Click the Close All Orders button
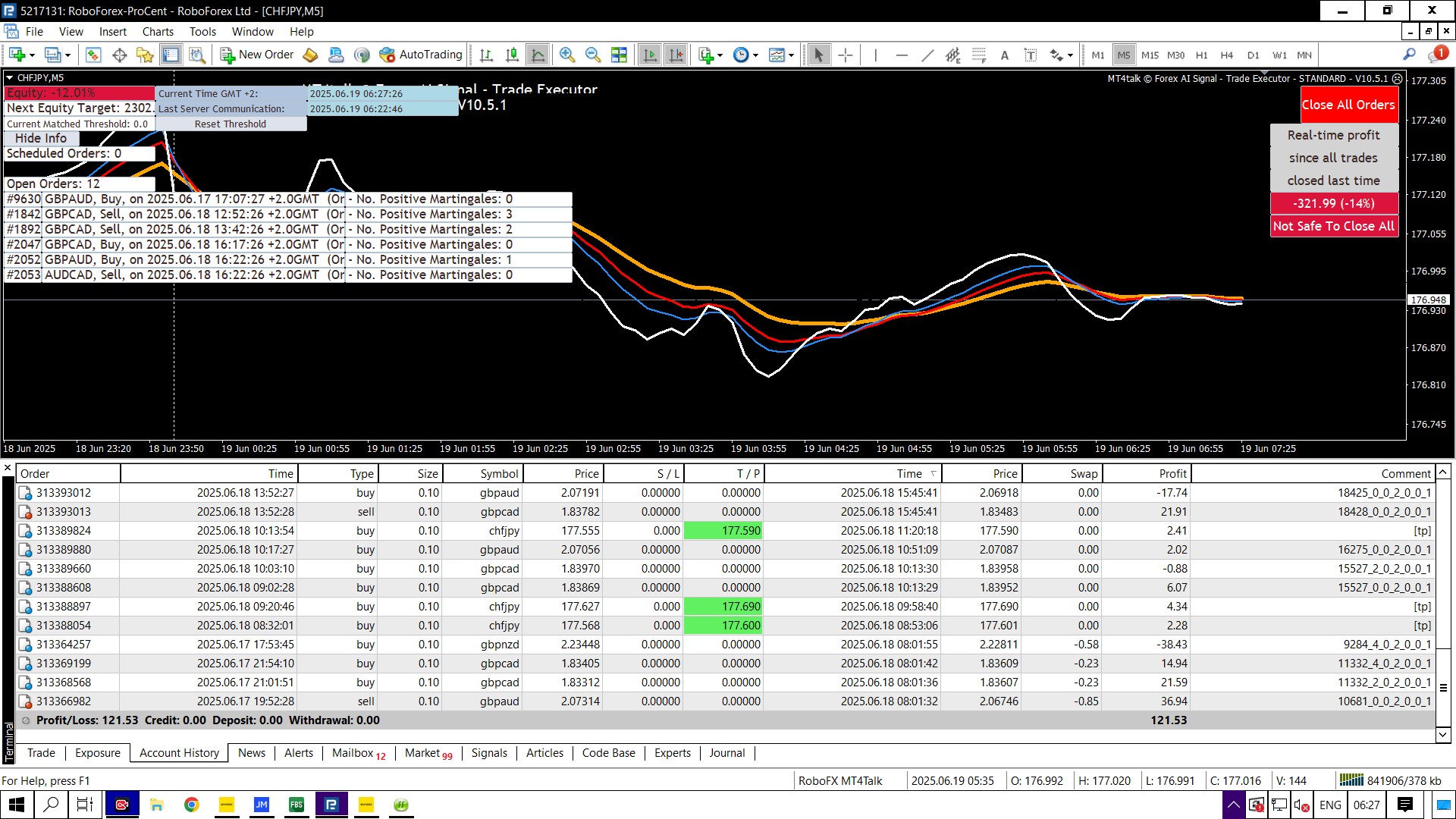 click(x=1348, y=105)
